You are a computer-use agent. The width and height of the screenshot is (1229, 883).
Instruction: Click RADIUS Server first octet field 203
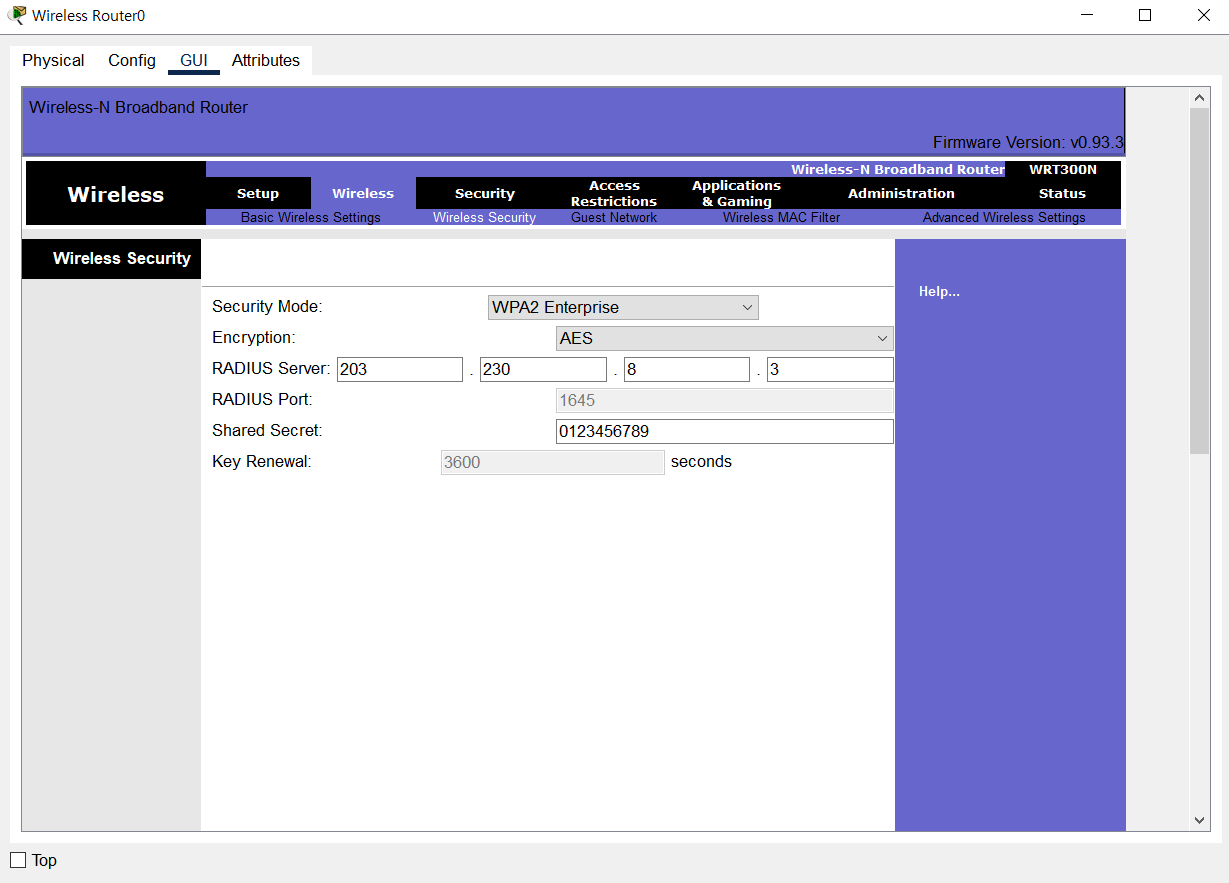400,369
